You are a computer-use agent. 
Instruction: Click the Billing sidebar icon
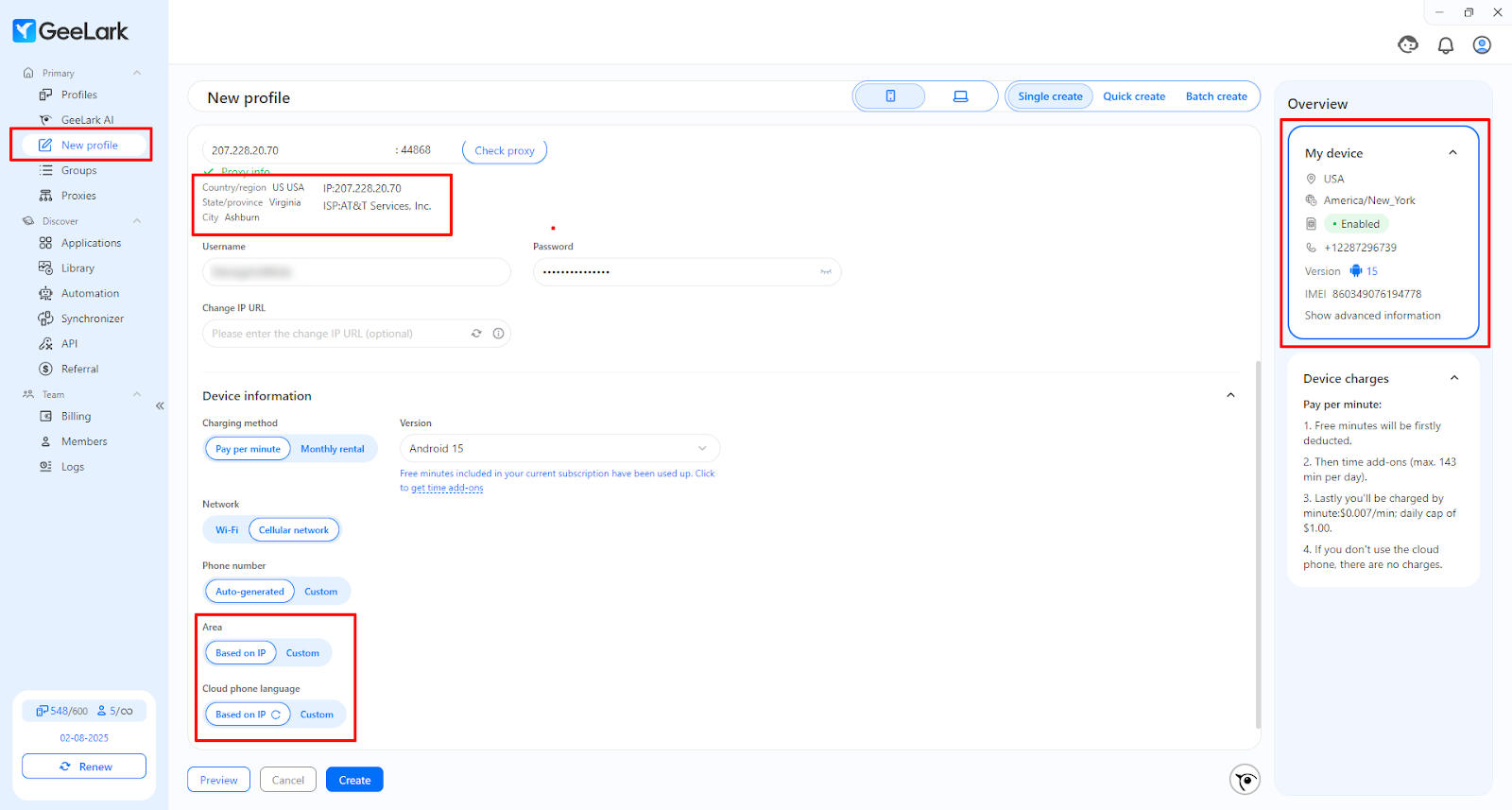coord(45,416)
